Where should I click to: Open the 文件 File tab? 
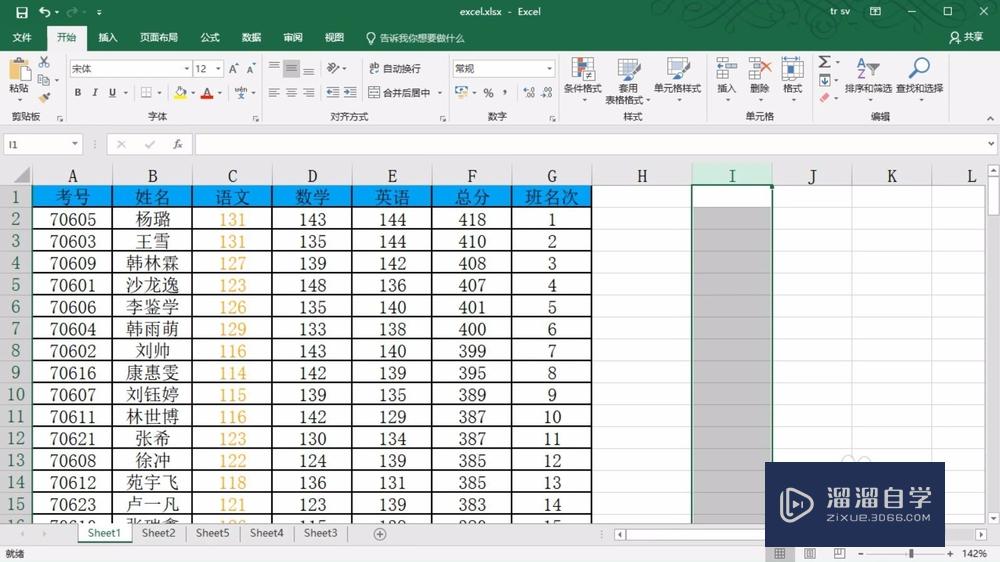click(x=22, y=38)
